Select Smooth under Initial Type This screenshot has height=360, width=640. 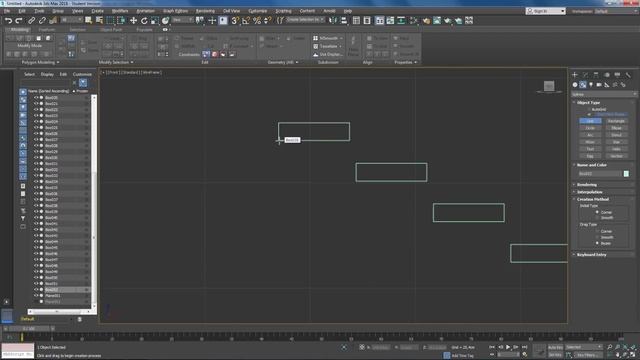tap(597, 218)
